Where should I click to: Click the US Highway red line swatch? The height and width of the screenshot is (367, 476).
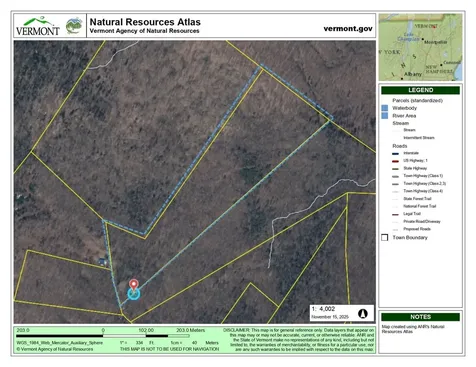click(396, 161)
